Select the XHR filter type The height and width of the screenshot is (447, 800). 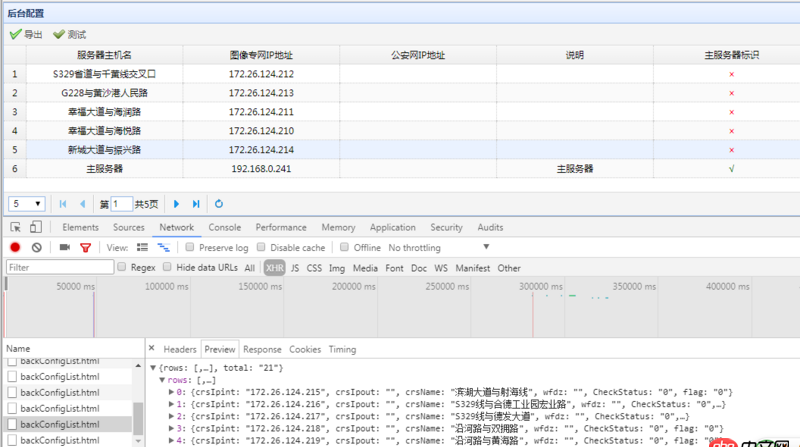pyautogui.click(x=274, y=268)
